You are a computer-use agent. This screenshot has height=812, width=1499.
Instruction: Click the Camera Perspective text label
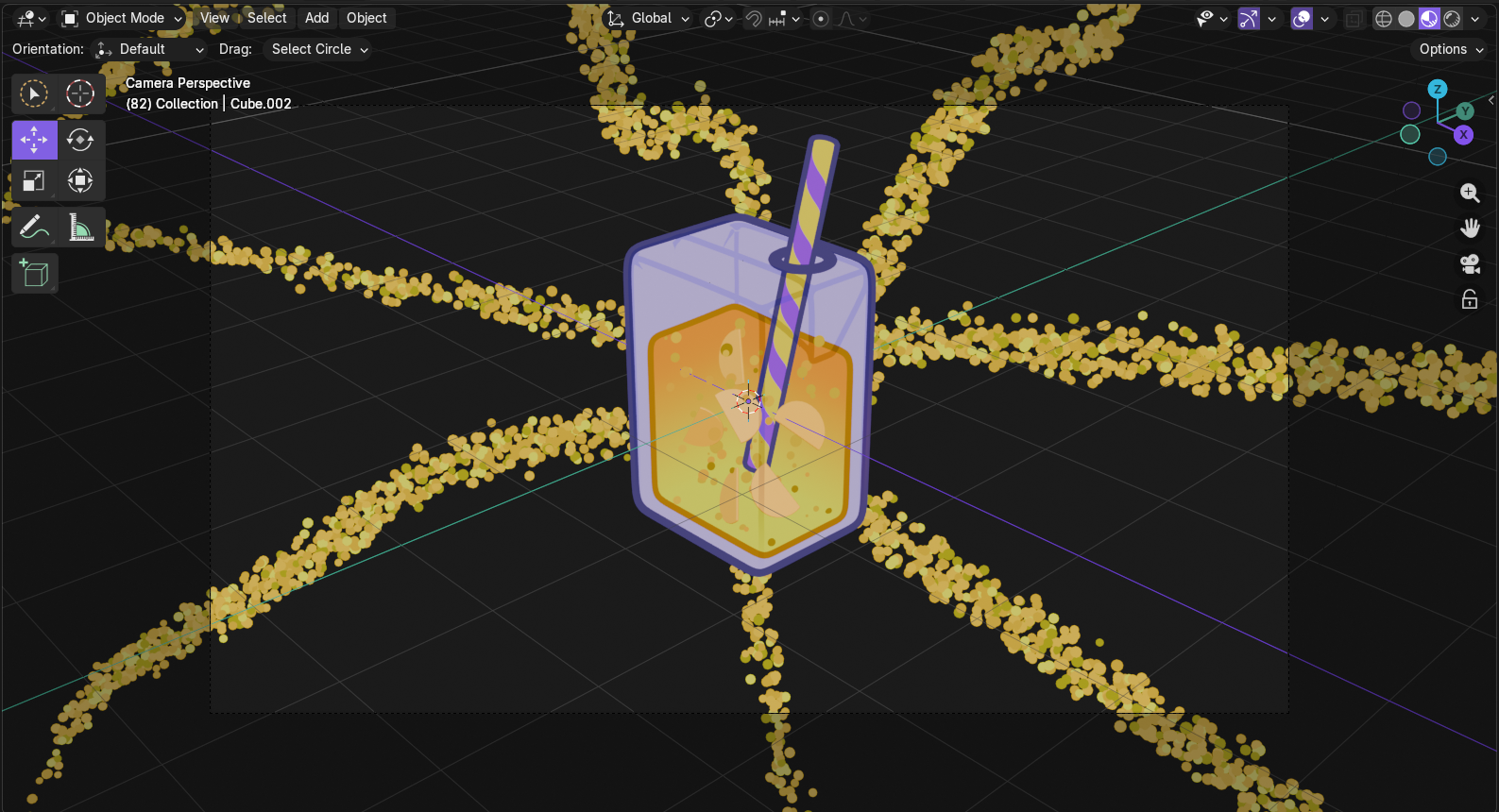point(188,83)
